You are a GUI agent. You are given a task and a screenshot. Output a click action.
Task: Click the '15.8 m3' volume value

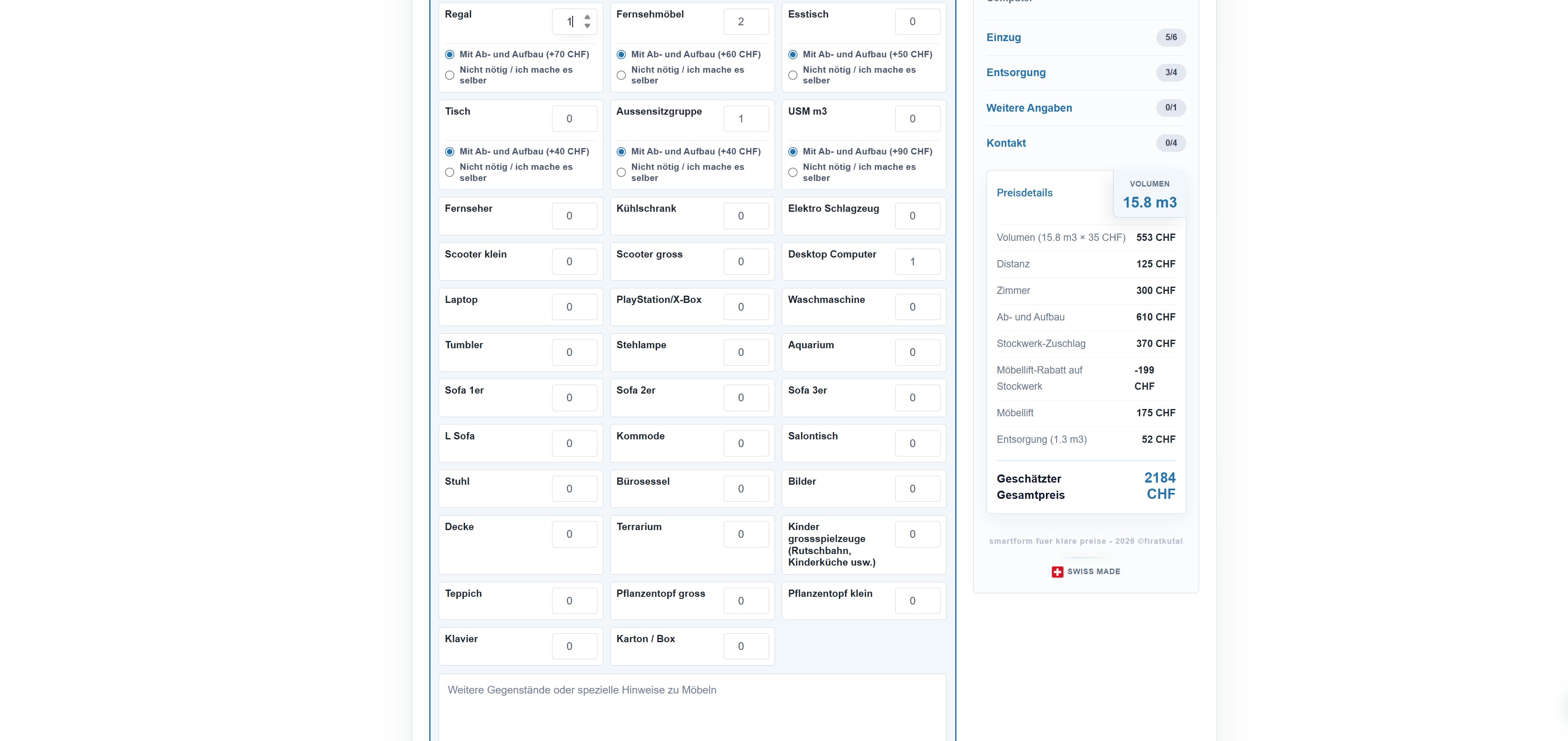point(1149,203)
